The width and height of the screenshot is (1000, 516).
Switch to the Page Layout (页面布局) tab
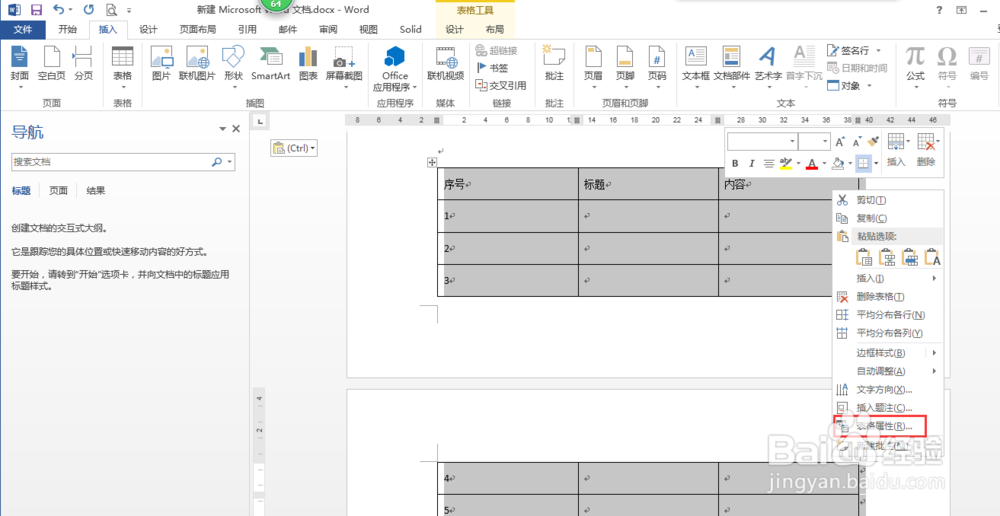[198, 29]
